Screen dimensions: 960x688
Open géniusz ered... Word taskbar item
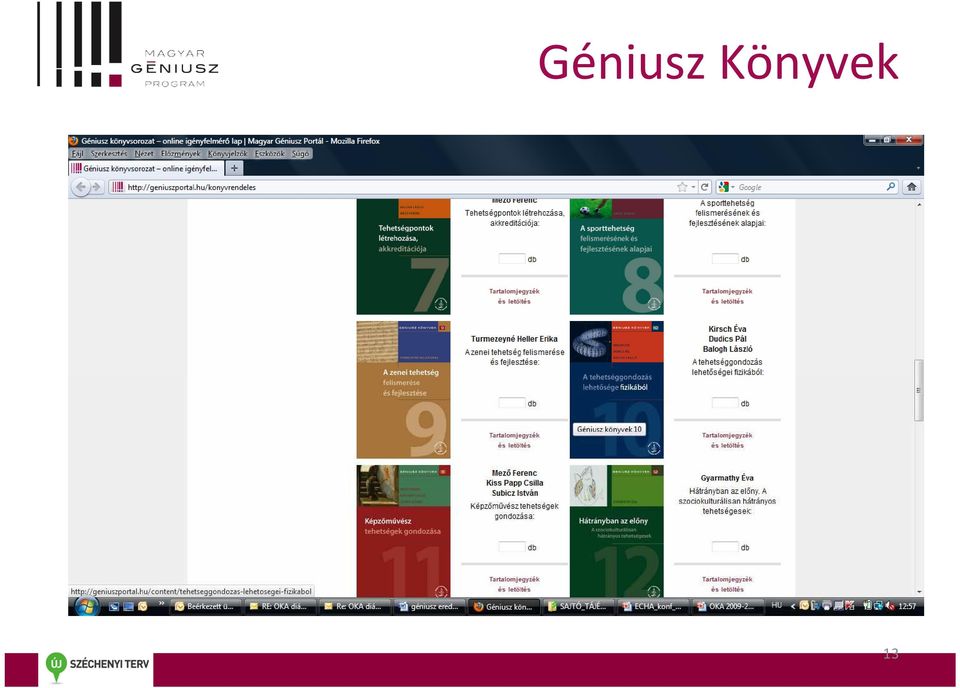click(429, 606)
